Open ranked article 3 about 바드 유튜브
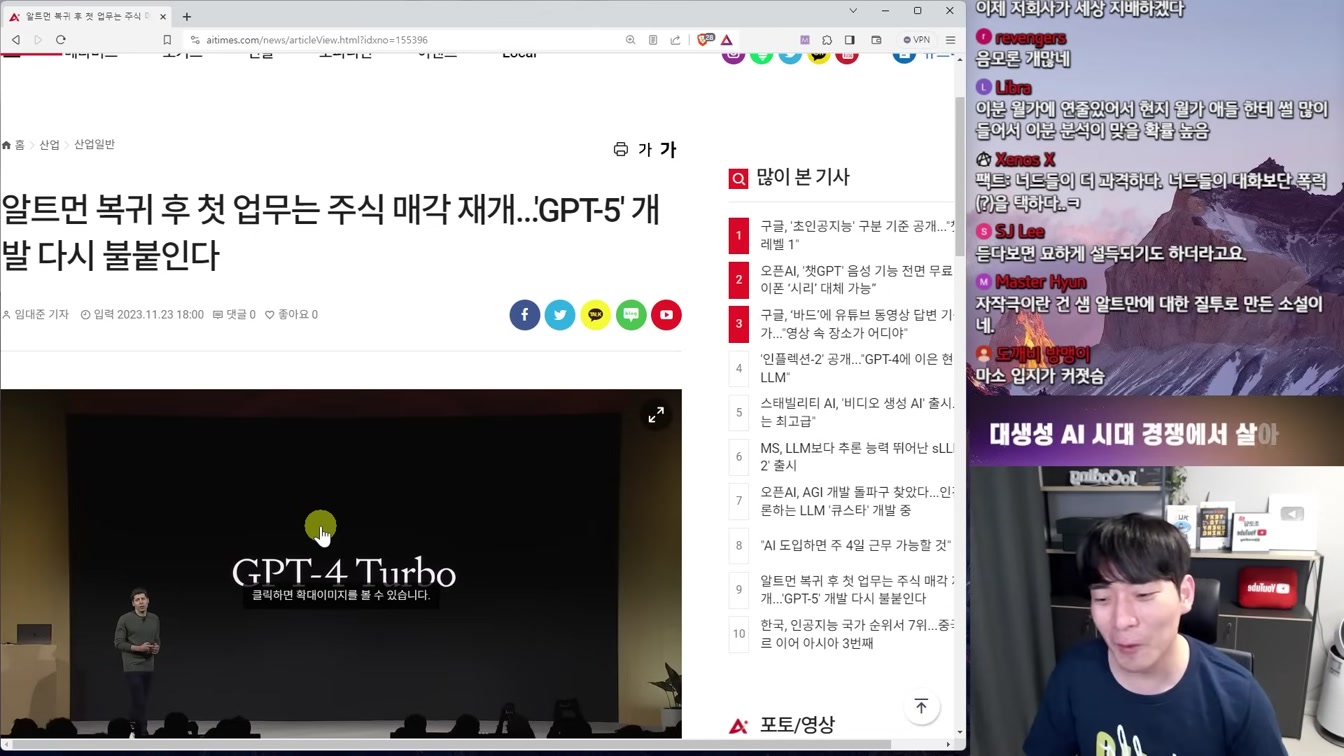The image size is (1344, 756). coord(857,324)
